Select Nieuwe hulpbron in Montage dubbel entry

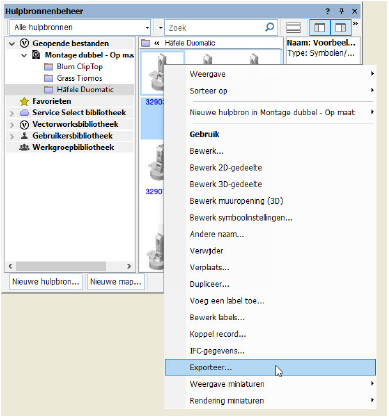point(270,112)
